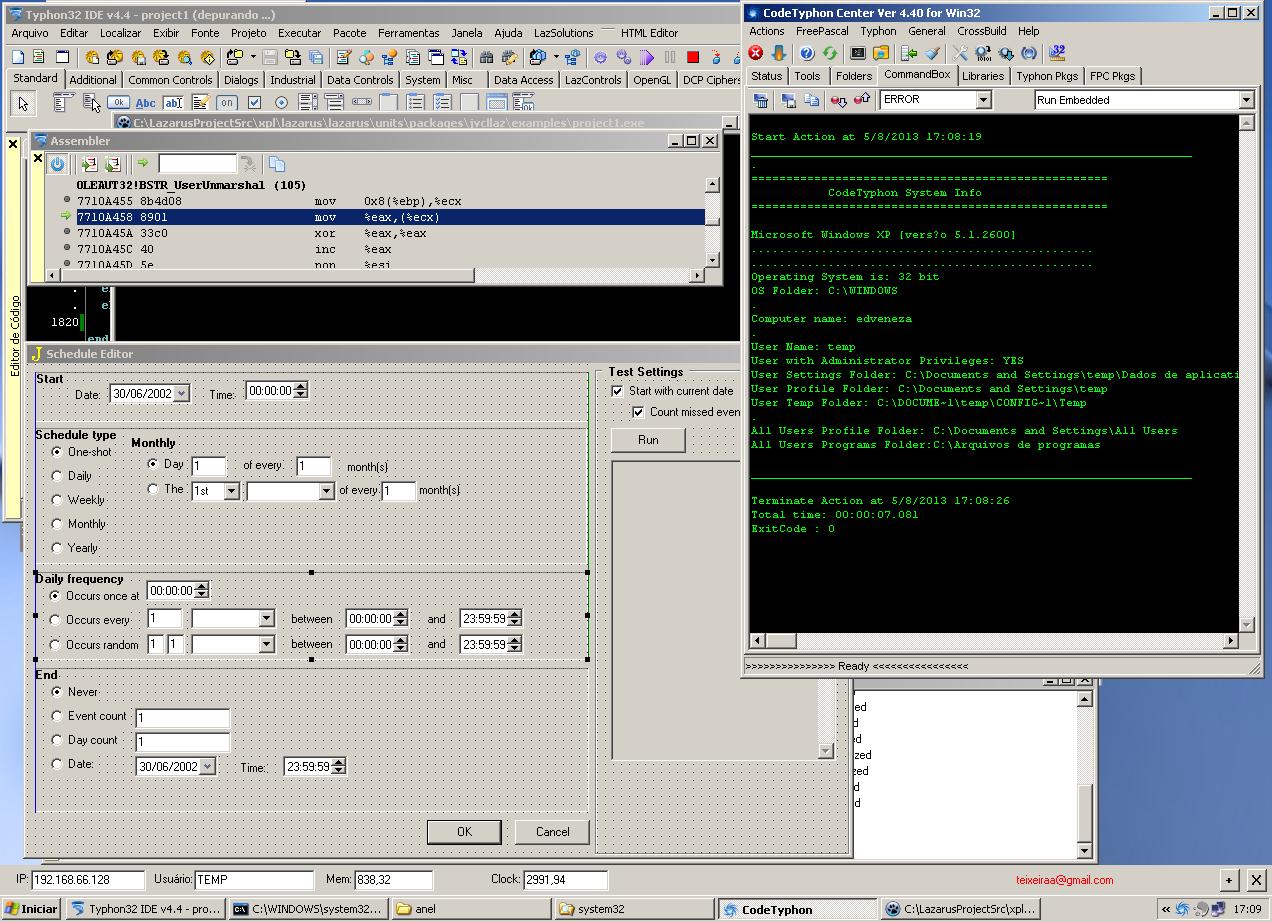Open the Executar menu in Typhon32 IDE
This screenshot has height=922, width=1272.
click(x=300, y=33)
